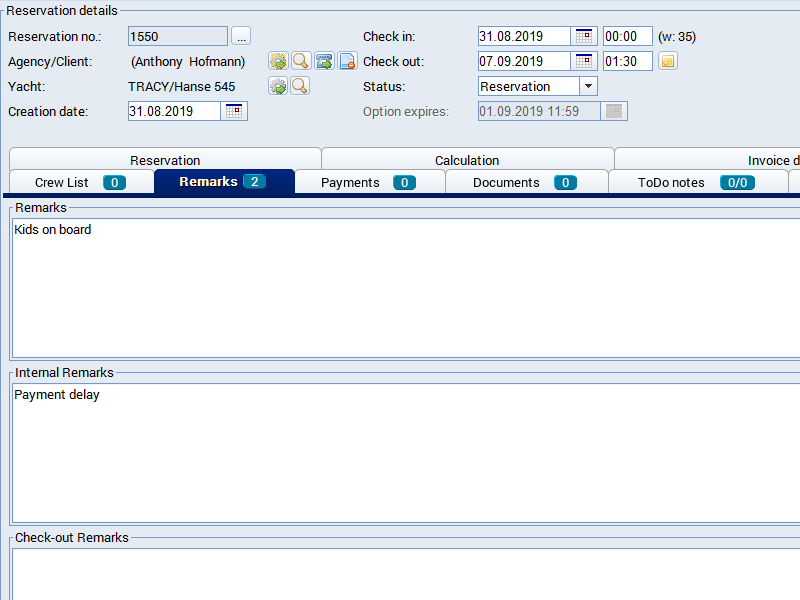
Task: Switch to the Crew List tab
Action: tap(81, 182)
